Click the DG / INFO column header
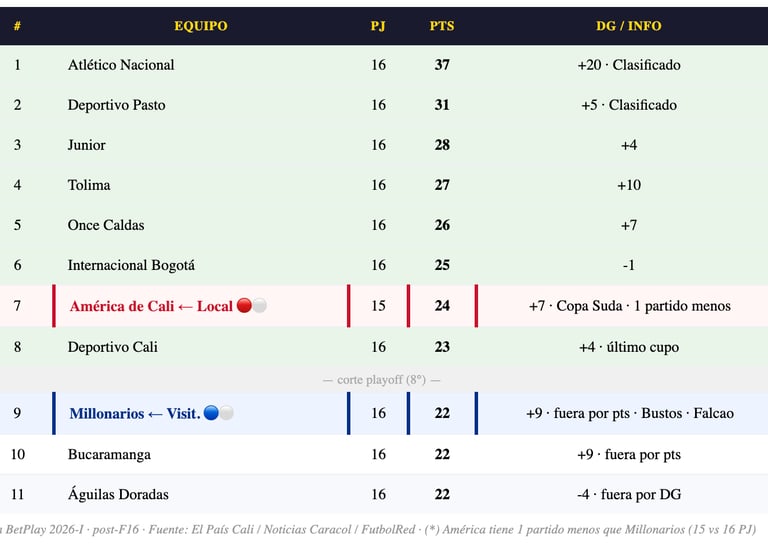This screenshot has height=548, width=768. [x=628, y=26]
